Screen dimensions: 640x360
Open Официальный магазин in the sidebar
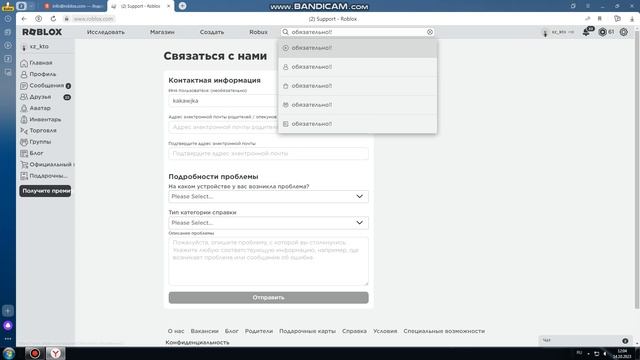pyautogui.click(x=46, y=164)
